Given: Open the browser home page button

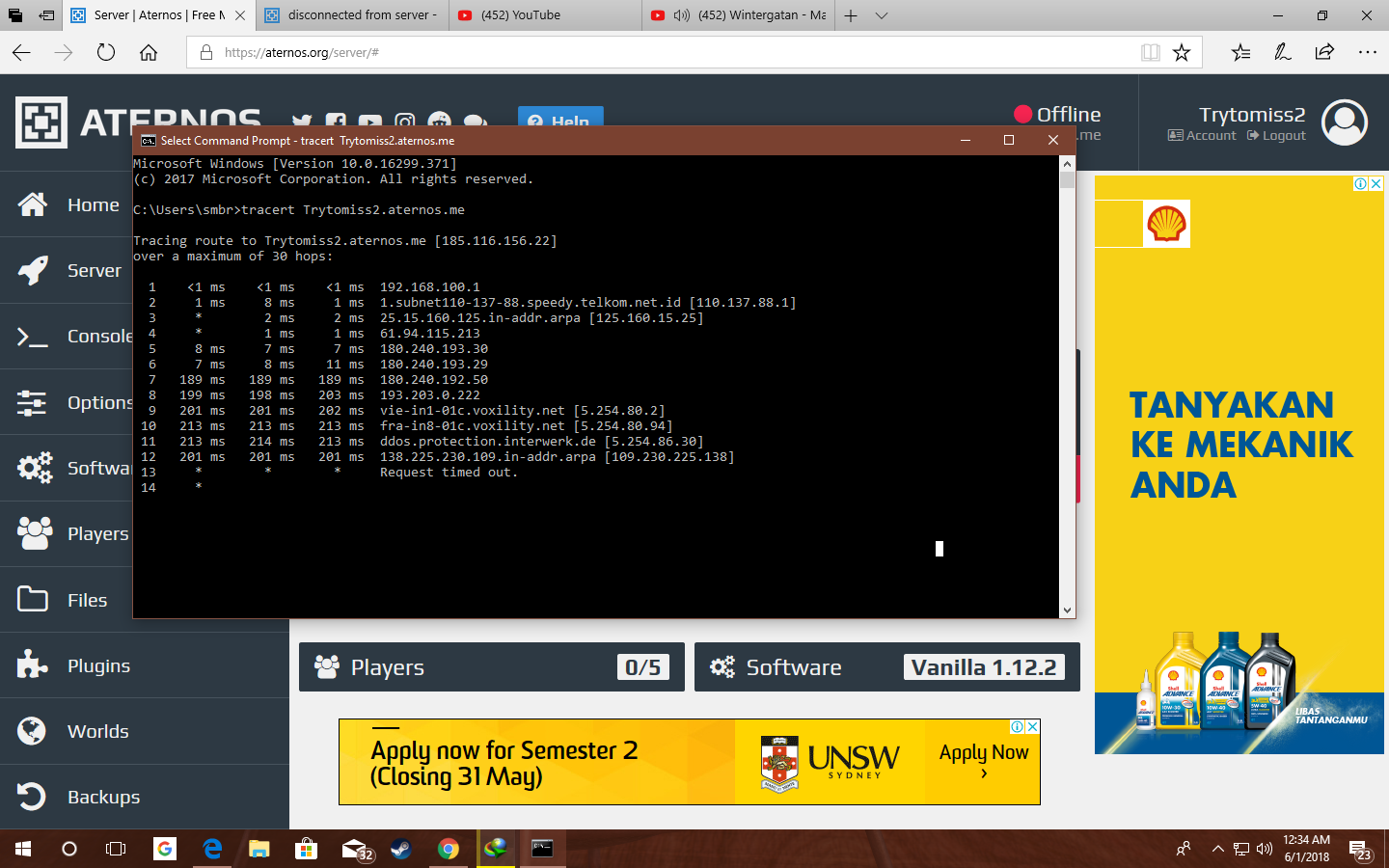Looking at the screenshot, I should pyautogui.click(x=149, y=52).
